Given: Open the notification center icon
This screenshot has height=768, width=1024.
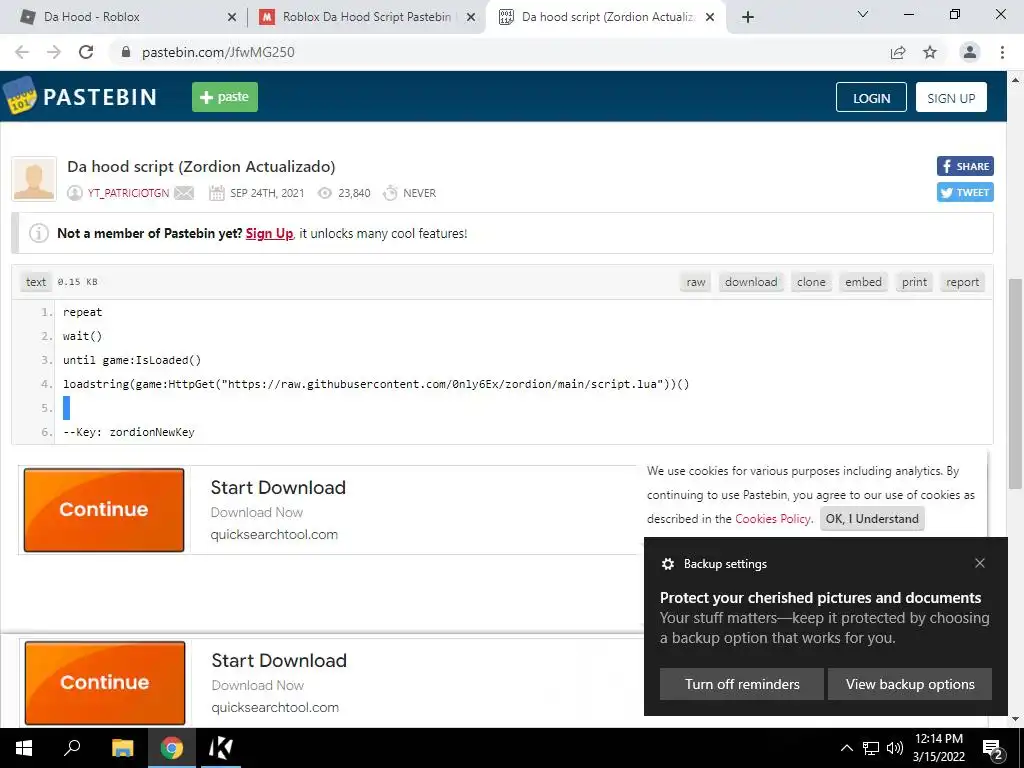Looking at the screenshot, I should click(x=993, y=749).
